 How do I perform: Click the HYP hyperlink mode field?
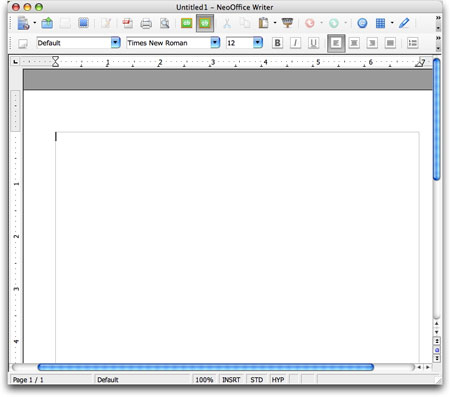(278, 380)
